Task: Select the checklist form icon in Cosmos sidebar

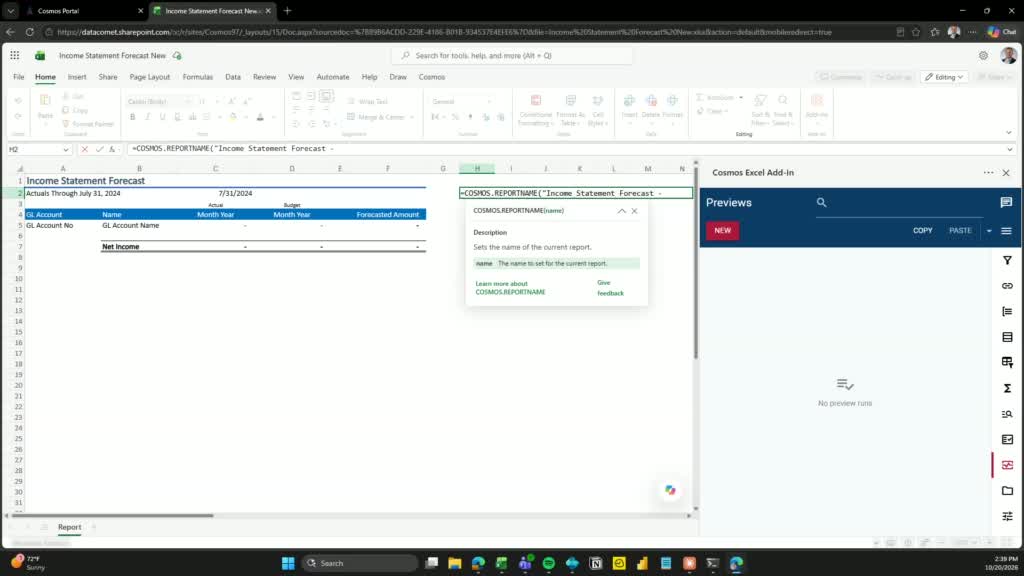Action: 1007,440
